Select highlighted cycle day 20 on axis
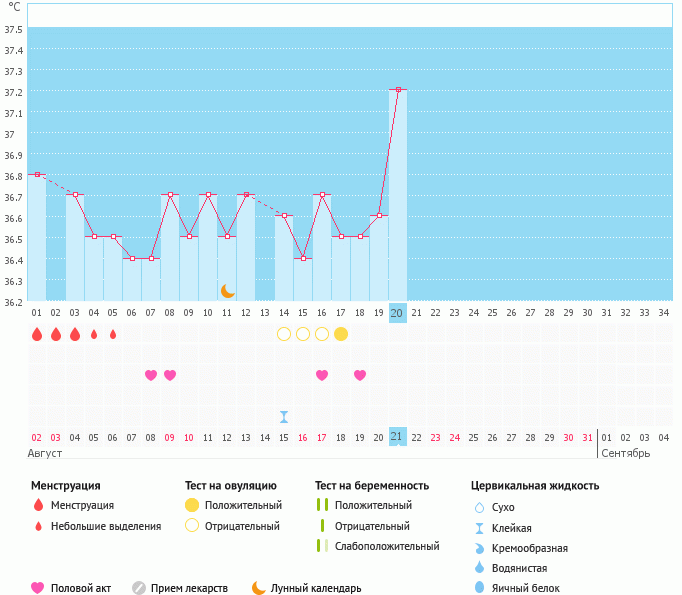 [x=398, y=313]
